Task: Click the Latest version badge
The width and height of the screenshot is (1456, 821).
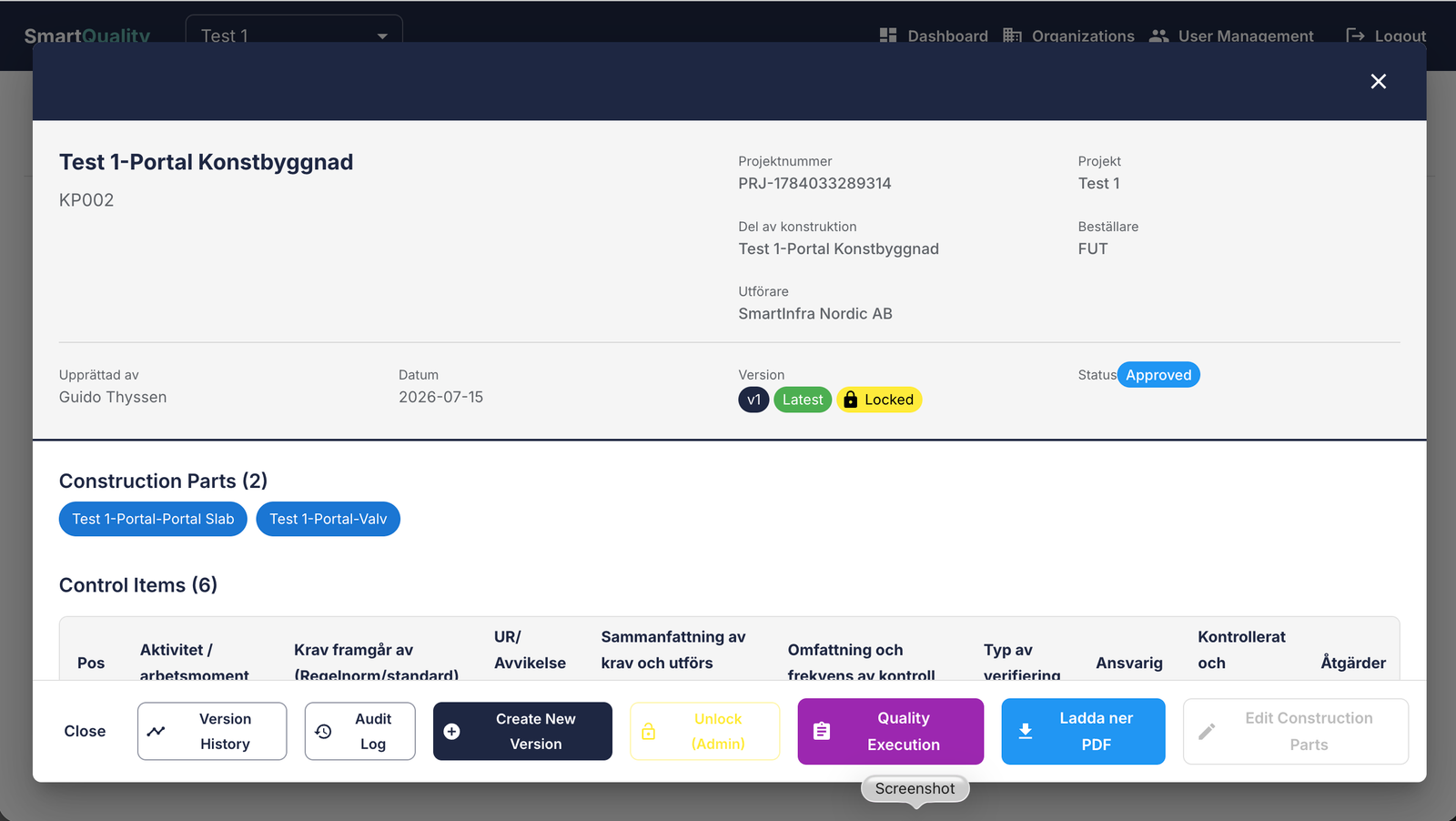Action: 803,400
